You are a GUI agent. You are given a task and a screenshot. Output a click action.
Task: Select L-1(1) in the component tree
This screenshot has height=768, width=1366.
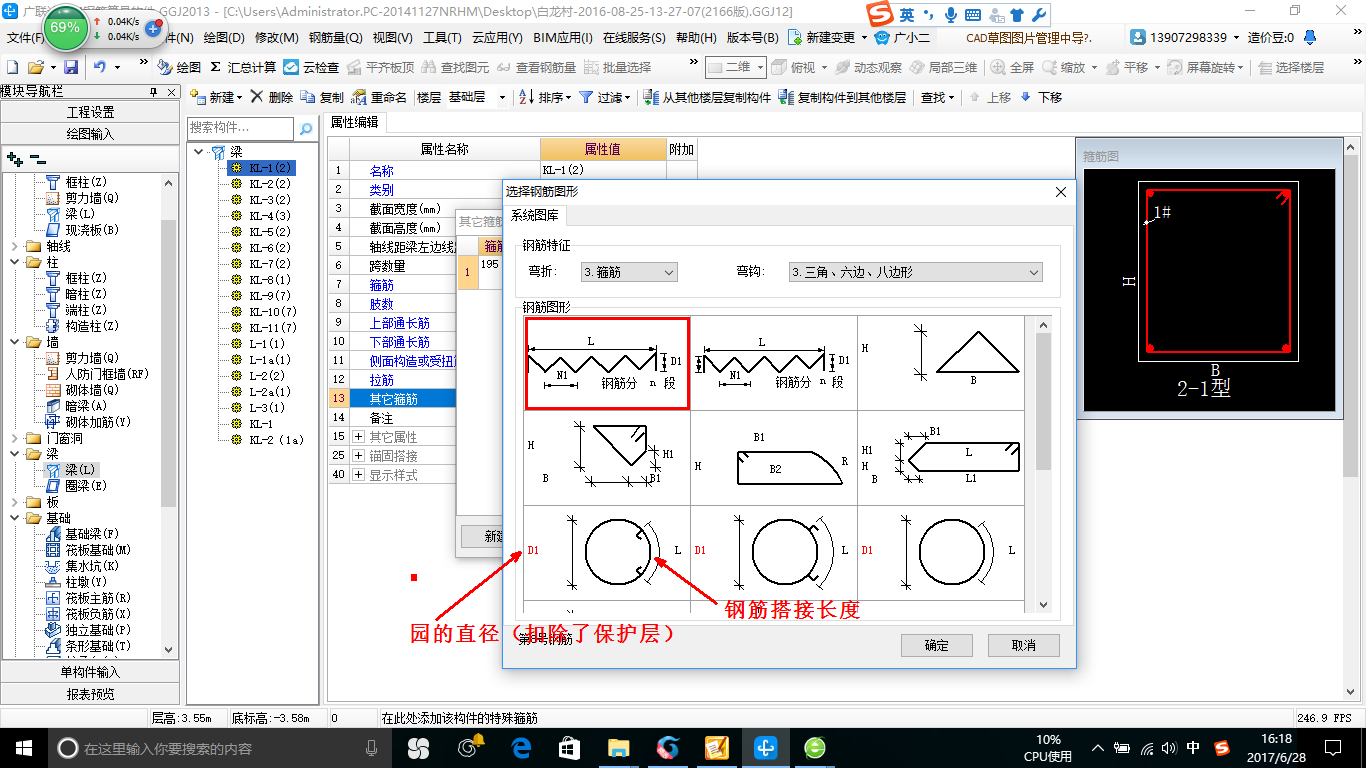pyautogui.click(x=267, y=344)
